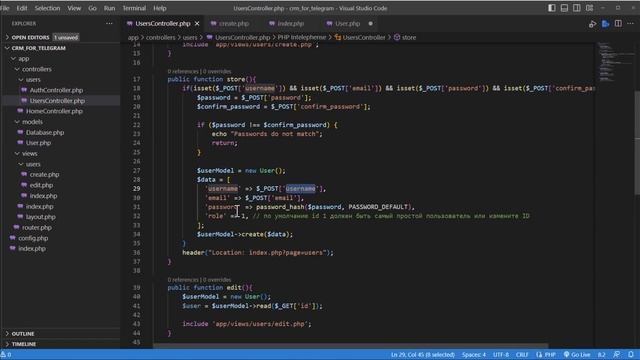Click the errors and warnings status indicator
640x360 pixels.
click(6, 355)
